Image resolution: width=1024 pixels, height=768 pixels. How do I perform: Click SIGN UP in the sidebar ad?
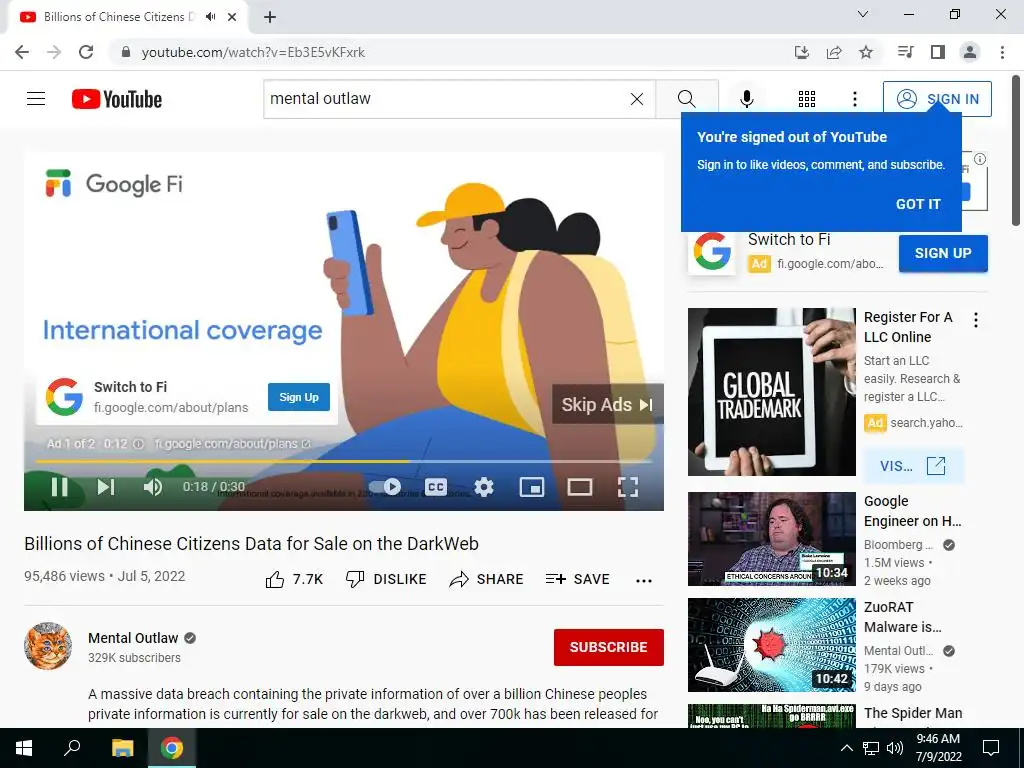click(x=943, y=253)
